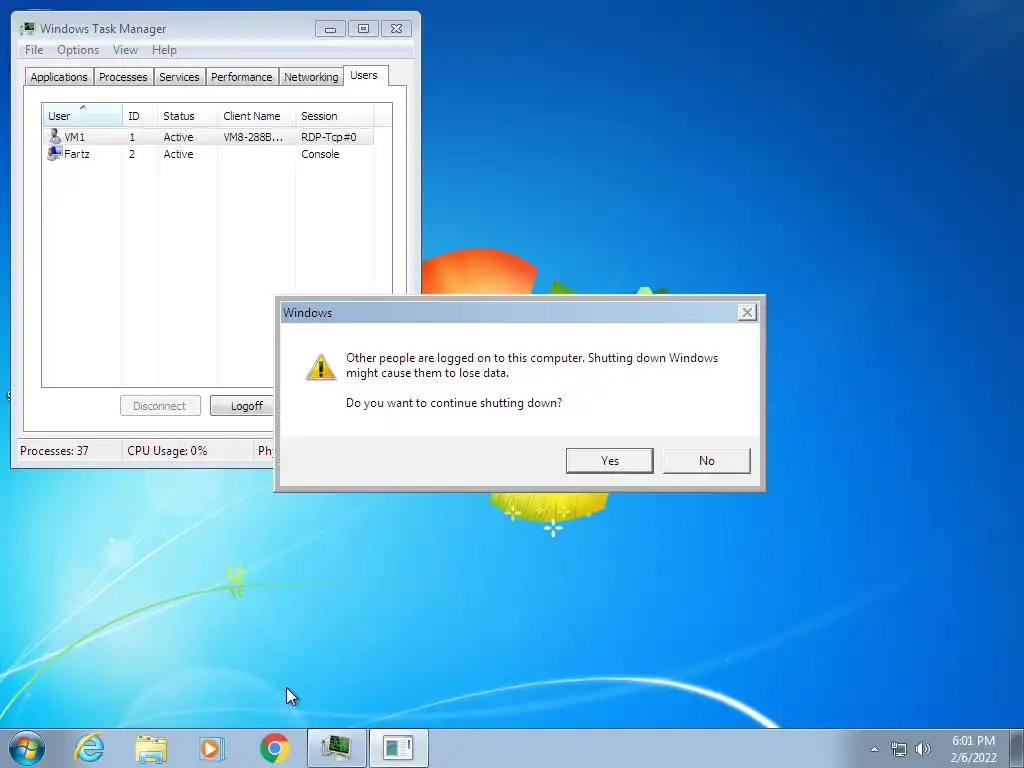Minimize the Task Manager window
1024x768 pixels.
click(330, 29)
